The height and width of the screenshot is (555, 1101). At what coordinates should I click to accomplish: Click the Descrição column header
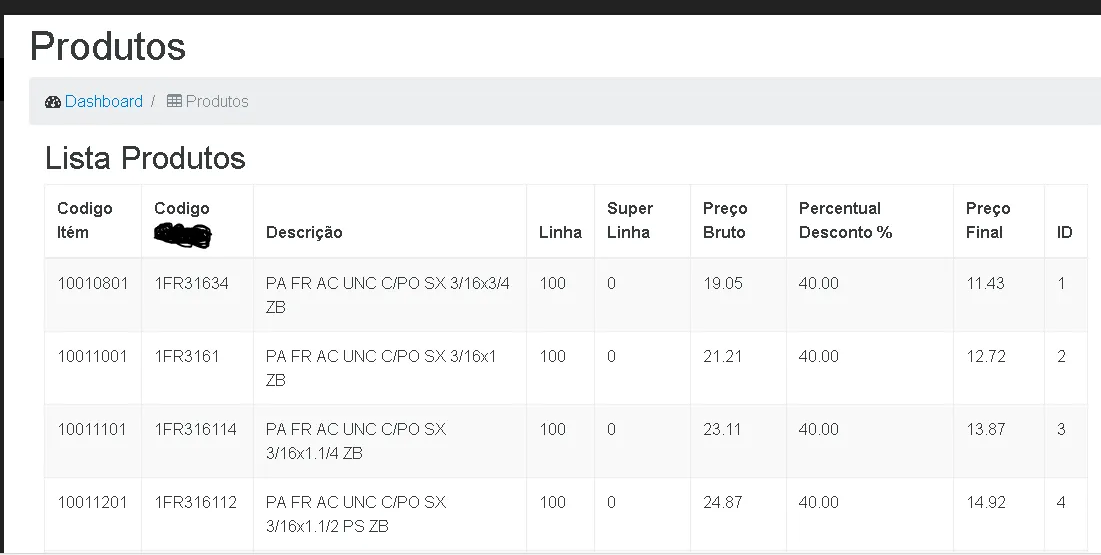point(304,232)
